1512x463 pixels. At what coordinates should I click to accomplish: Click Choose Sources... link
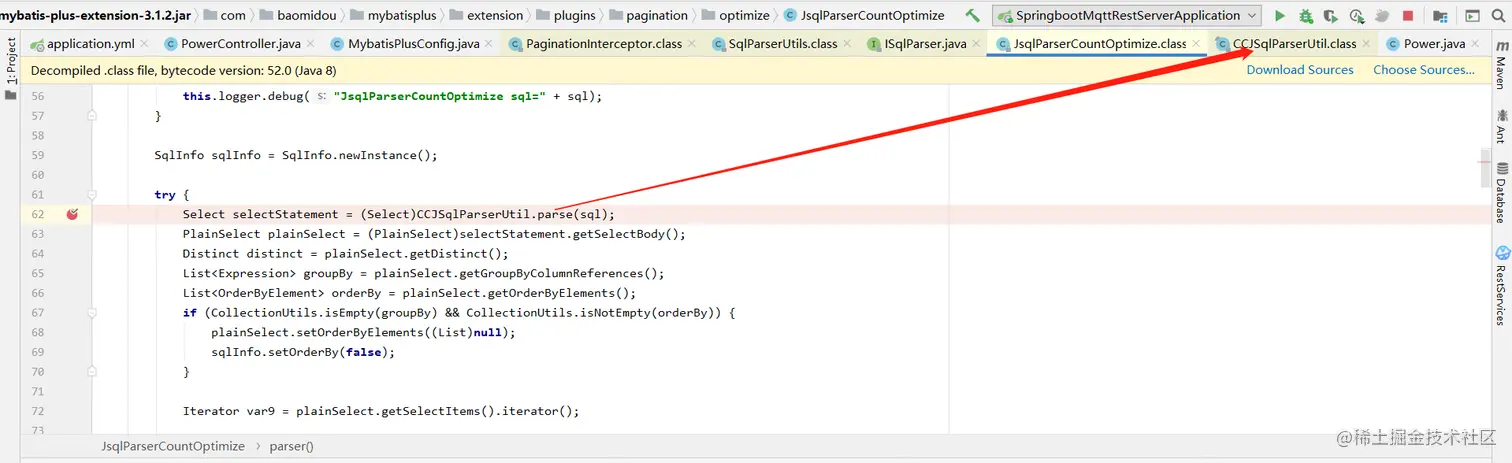click(1424, 70)
